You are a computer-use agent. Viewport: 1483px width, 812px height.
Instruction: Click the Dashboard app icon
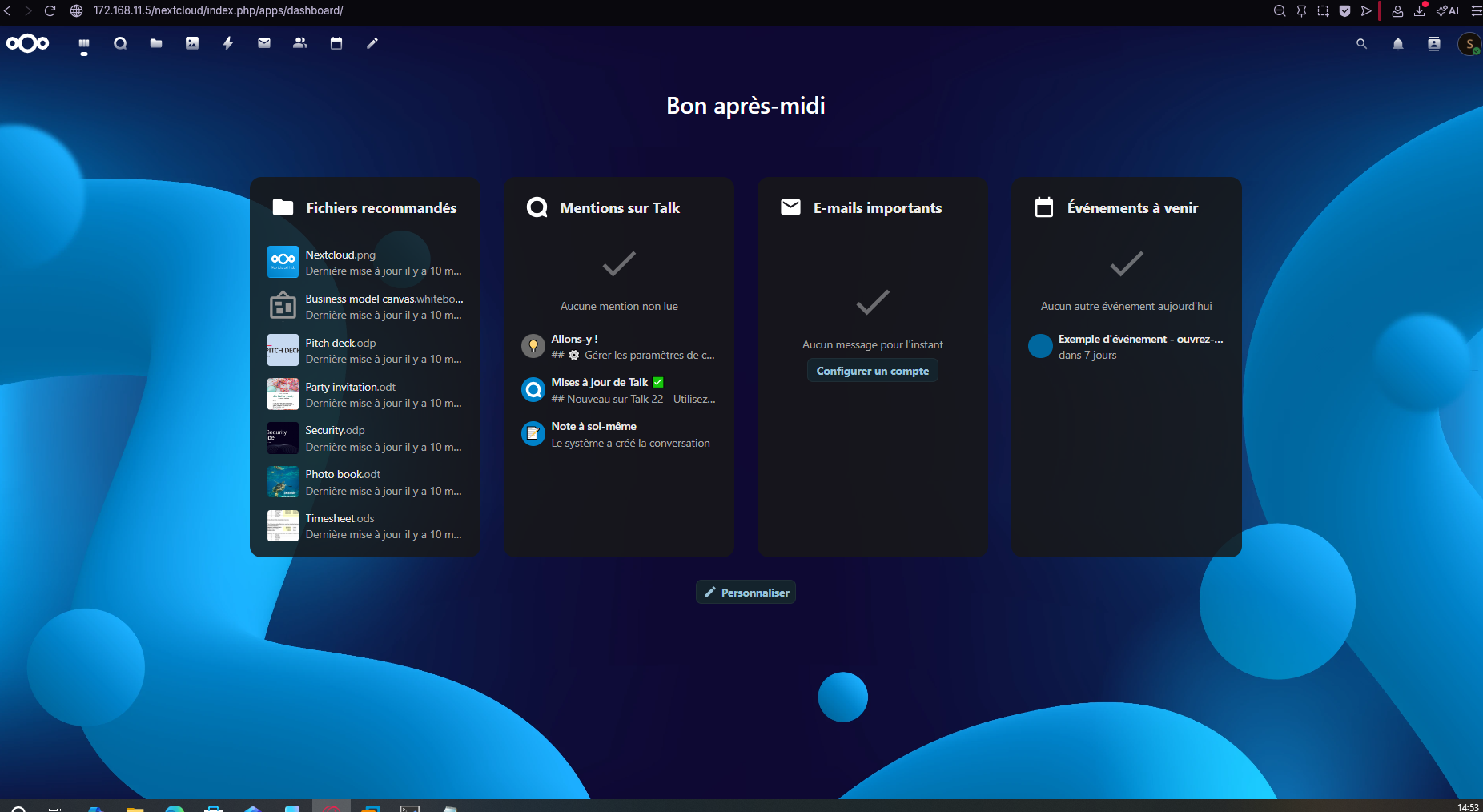coord(83,44)
